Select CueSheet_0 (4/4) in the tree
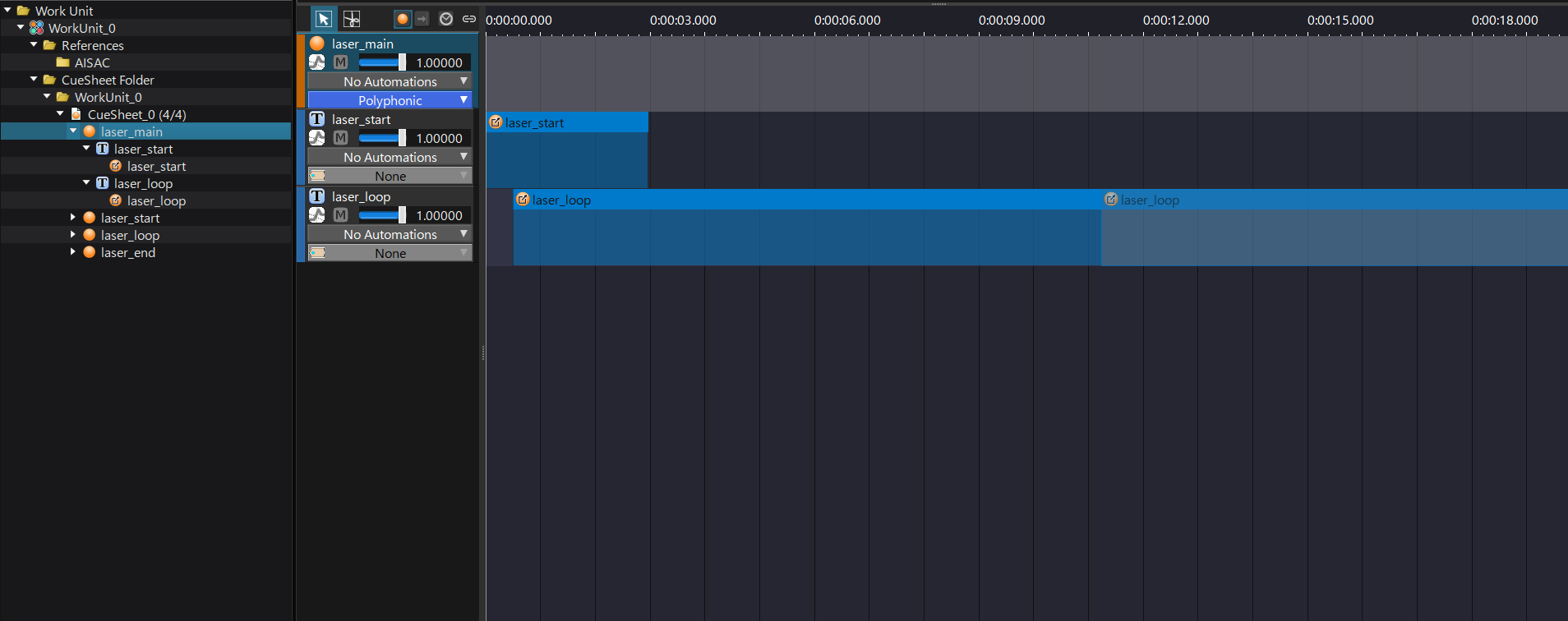The height and width of the screenshot is (621, 1568). point(136,114)
